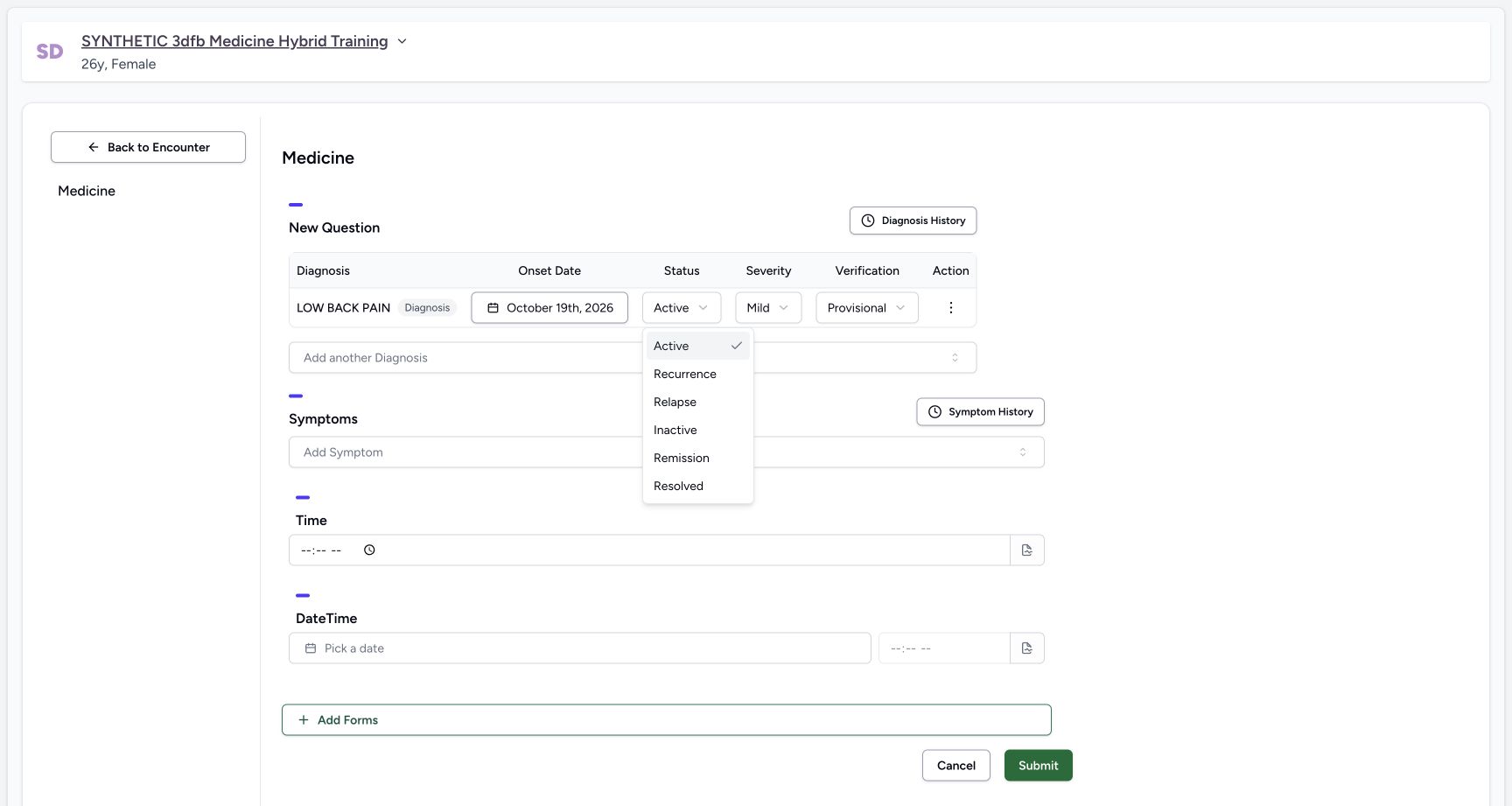
Task: Submit the Medicine form
Action: pos(1039,766)
